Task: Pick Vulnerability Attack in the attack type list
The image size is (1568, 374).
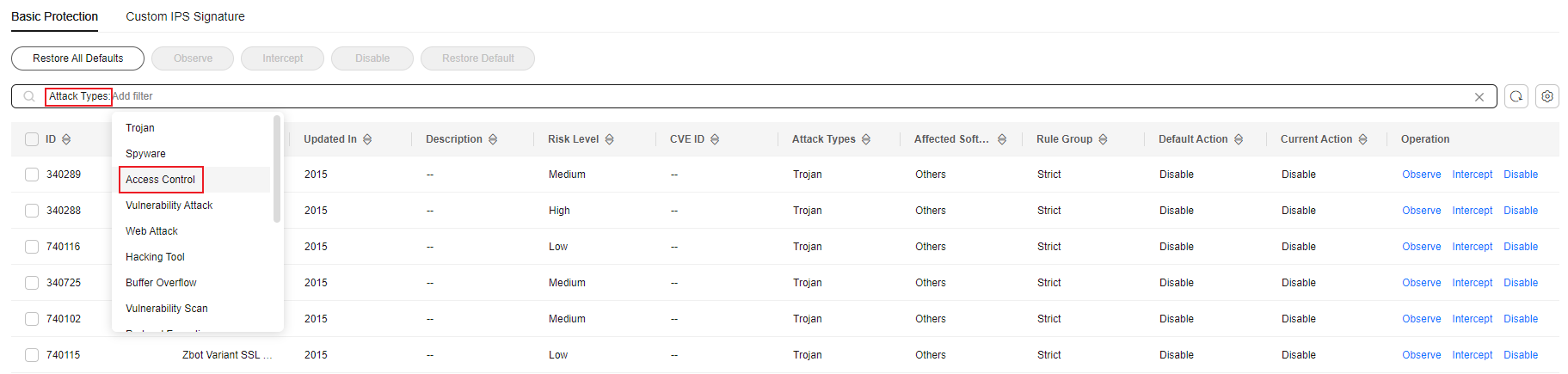Action: [169, 205]
